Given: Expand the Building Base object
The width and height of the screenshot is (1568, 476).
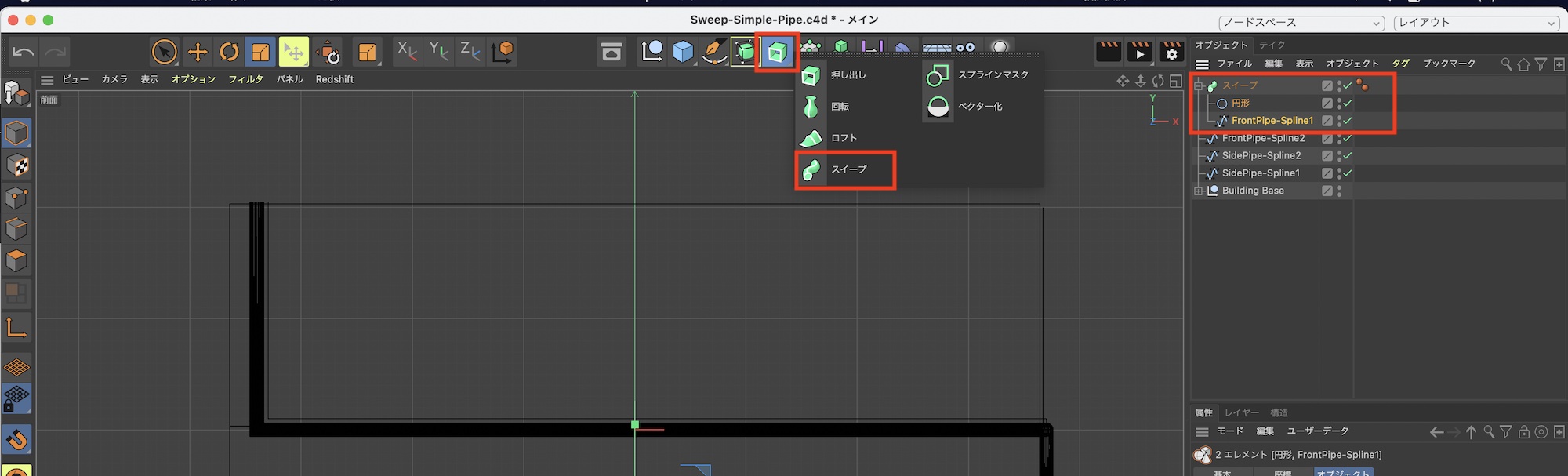Looking at the screenshot, I should pyautogui.click(x=1199, y=191).
